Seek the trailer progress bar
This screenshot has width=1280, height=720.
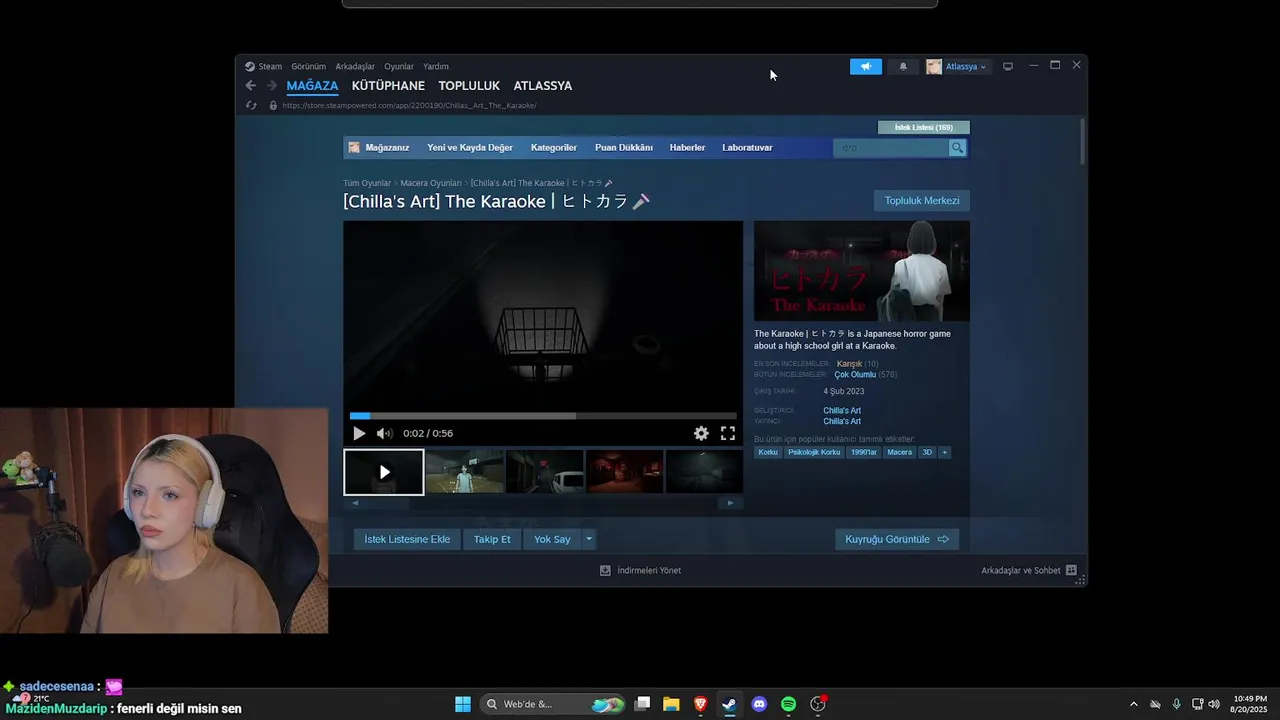543,416
